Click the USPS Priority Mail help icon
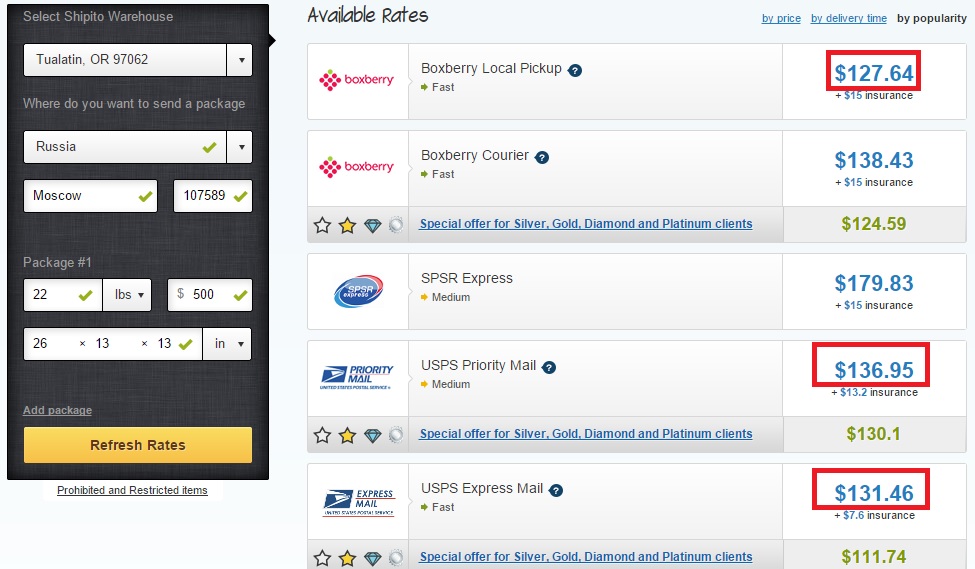The height and width of the screenshot is (569, 975). [x=549, y=368]
